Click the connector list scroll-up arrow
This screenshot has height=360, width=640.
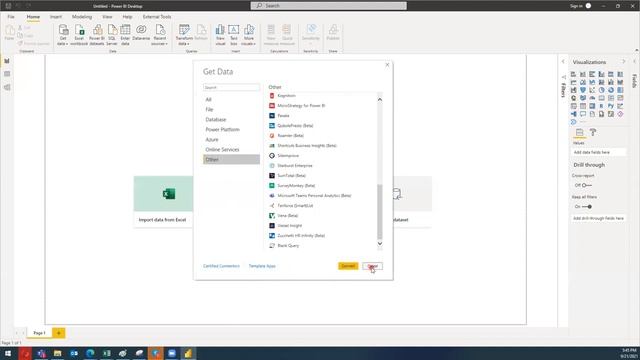[x=380, y=100]
